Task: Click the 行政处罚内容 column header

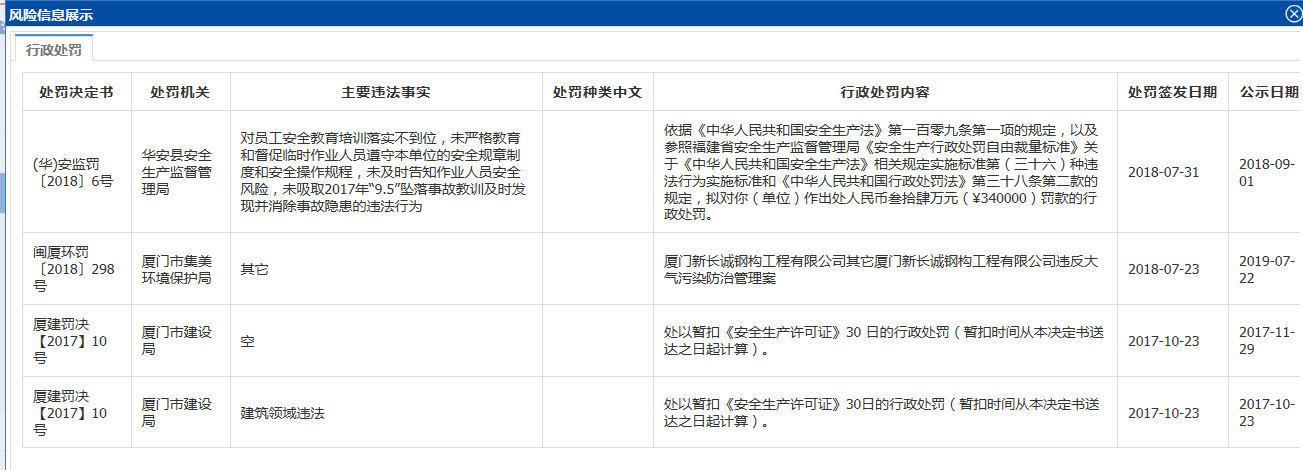Action: 885,92
